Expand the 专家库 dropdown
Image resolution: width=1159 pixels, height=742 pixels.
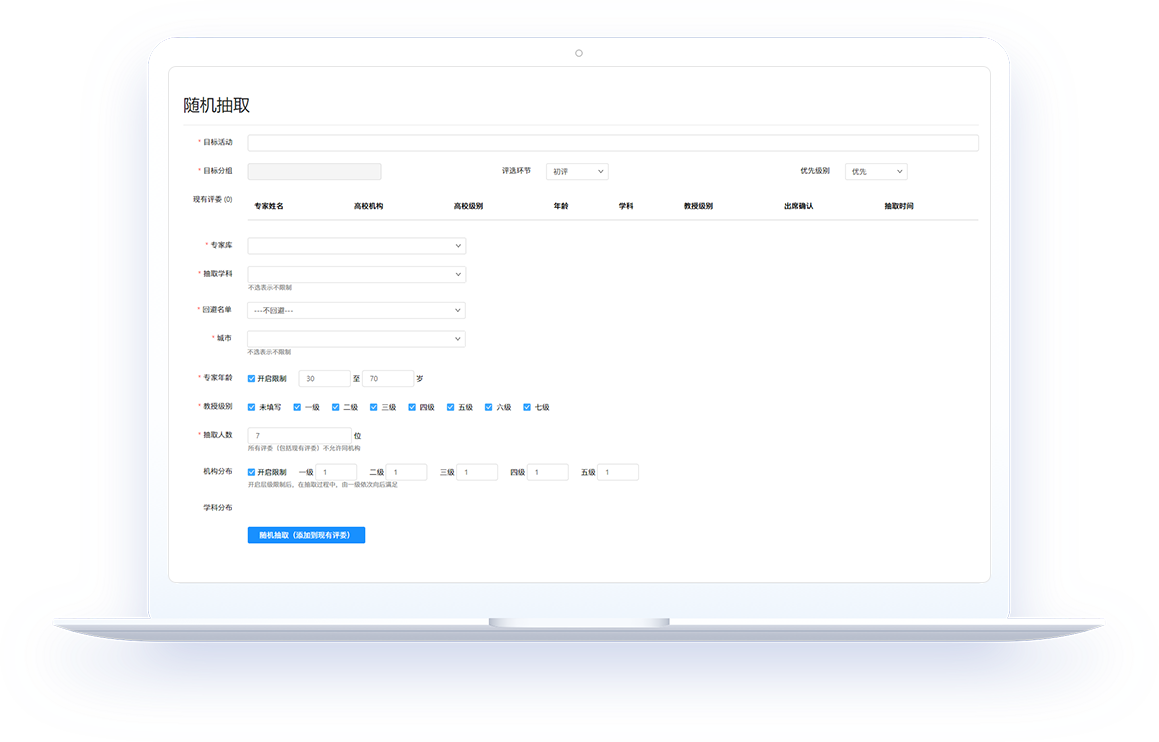click(356, 246)
